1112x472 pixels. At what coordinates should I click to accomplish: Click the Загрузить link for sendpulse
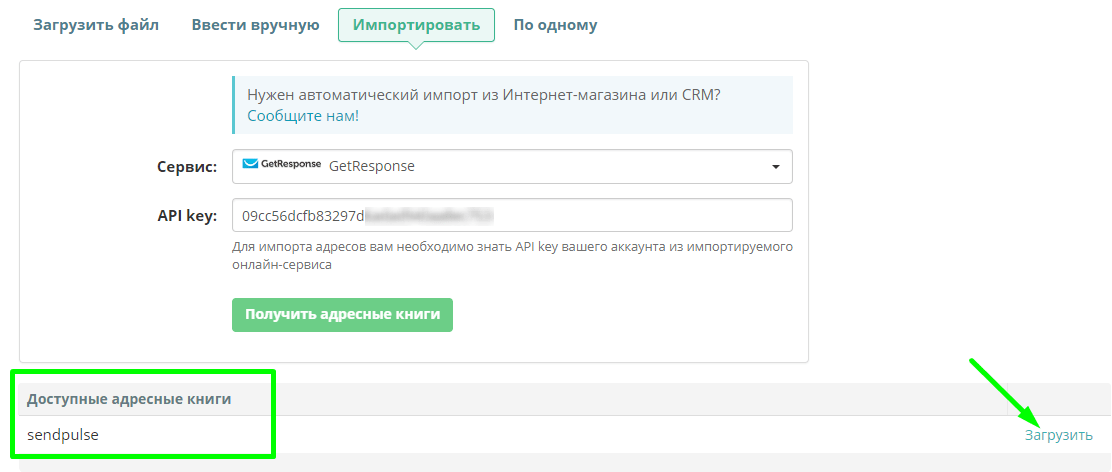pos(1058,435)
